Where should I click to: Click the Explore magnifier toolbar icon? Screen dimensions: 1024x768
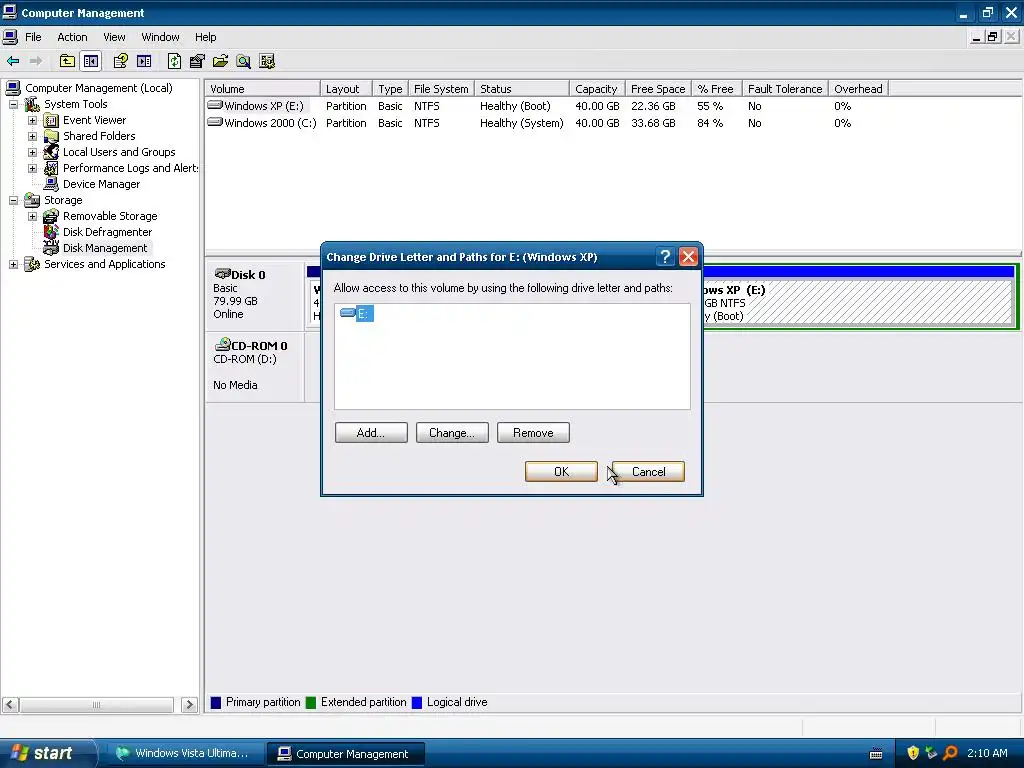(x=244, y=61)
